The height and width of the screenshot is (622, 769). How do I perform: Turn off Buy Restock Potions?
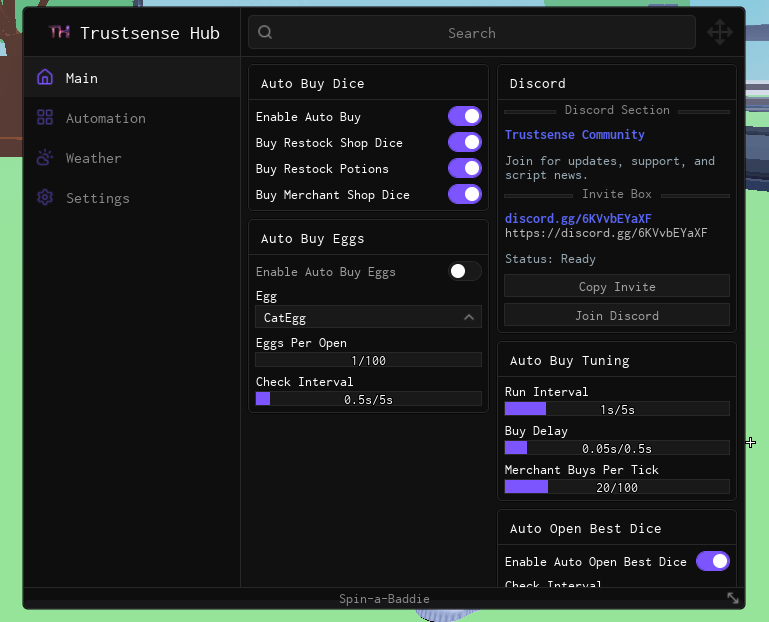click(x=464, y=168)
